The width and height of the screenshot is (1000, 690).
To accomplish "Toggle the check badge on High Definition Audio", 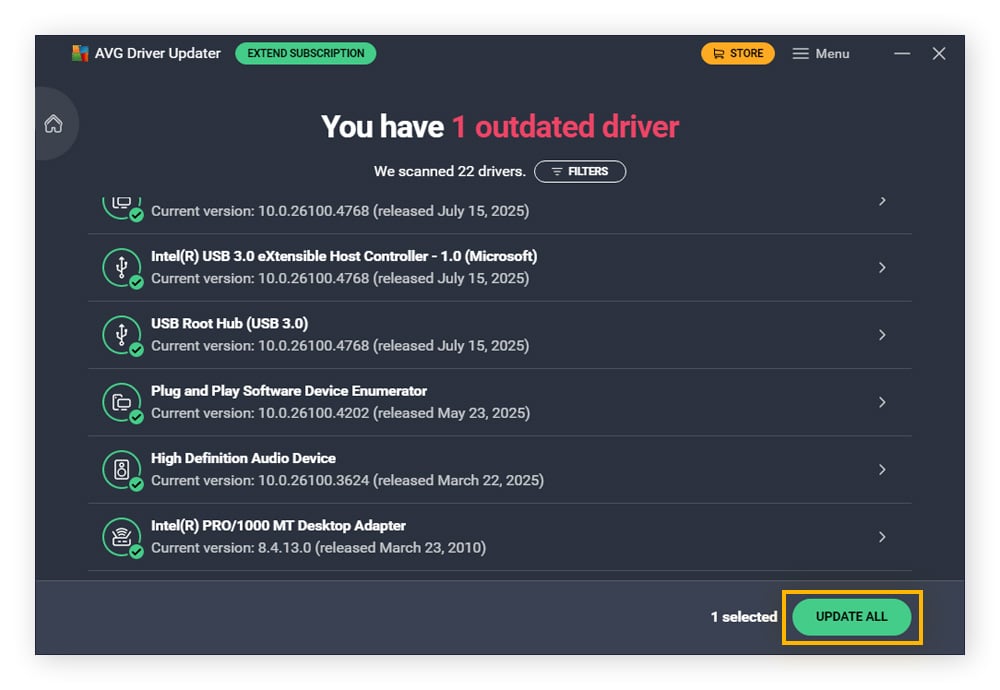I will tap(138, 483).
